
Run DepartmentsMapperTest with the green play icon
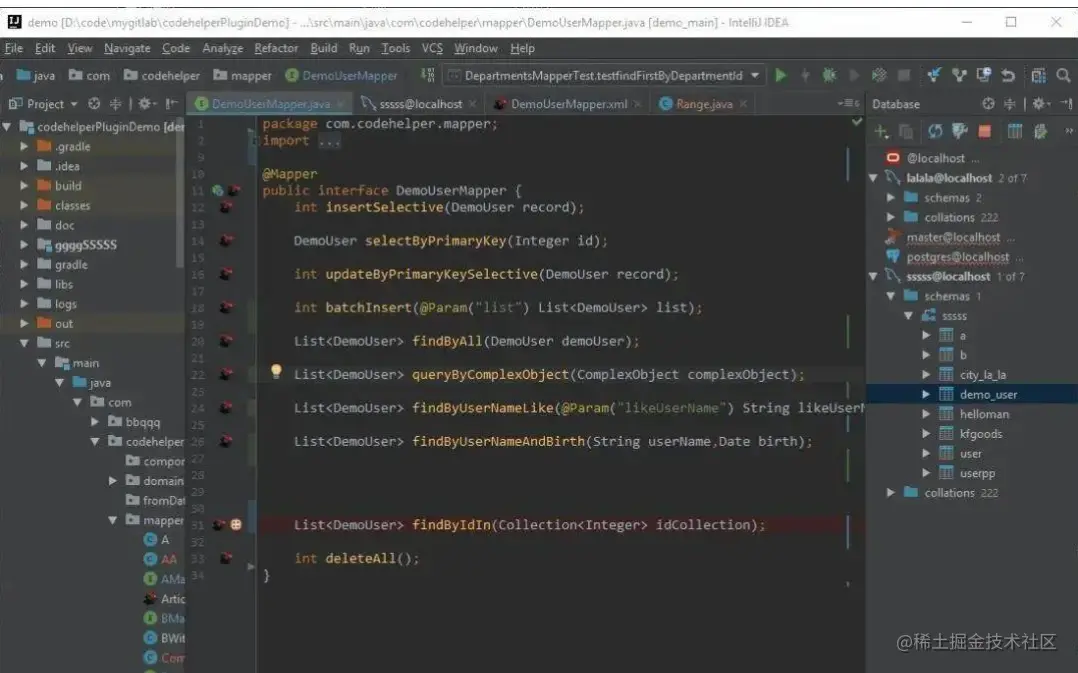(780, 75)
